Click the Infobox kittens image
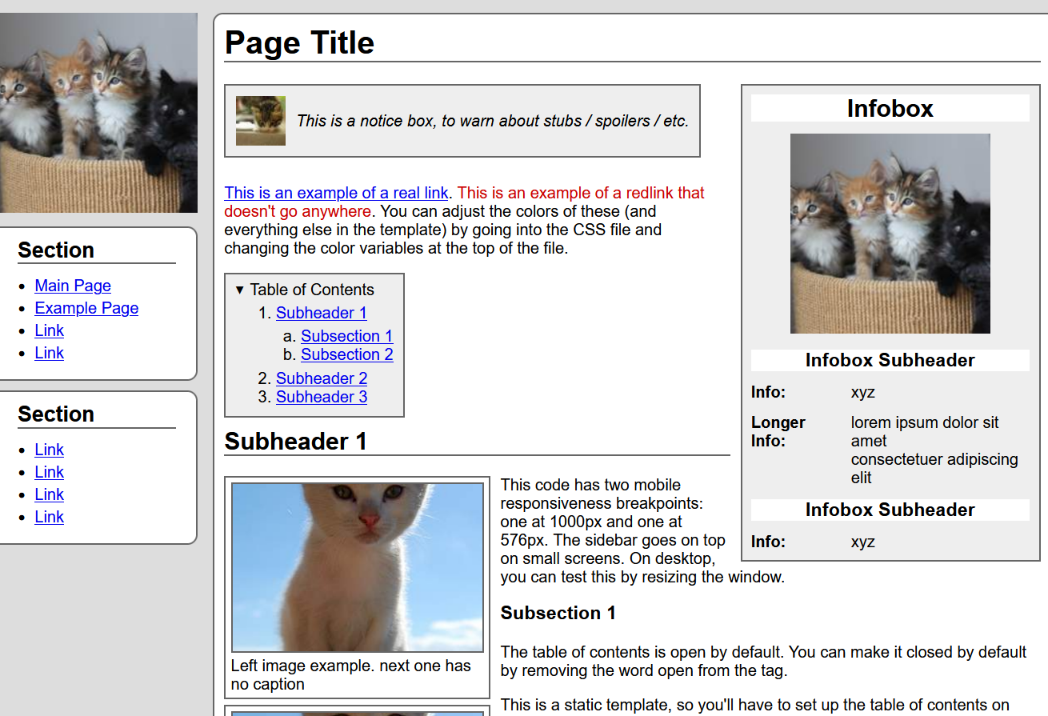The height and width of the screenshot is (716, 1048). click(x=890, y=233)
